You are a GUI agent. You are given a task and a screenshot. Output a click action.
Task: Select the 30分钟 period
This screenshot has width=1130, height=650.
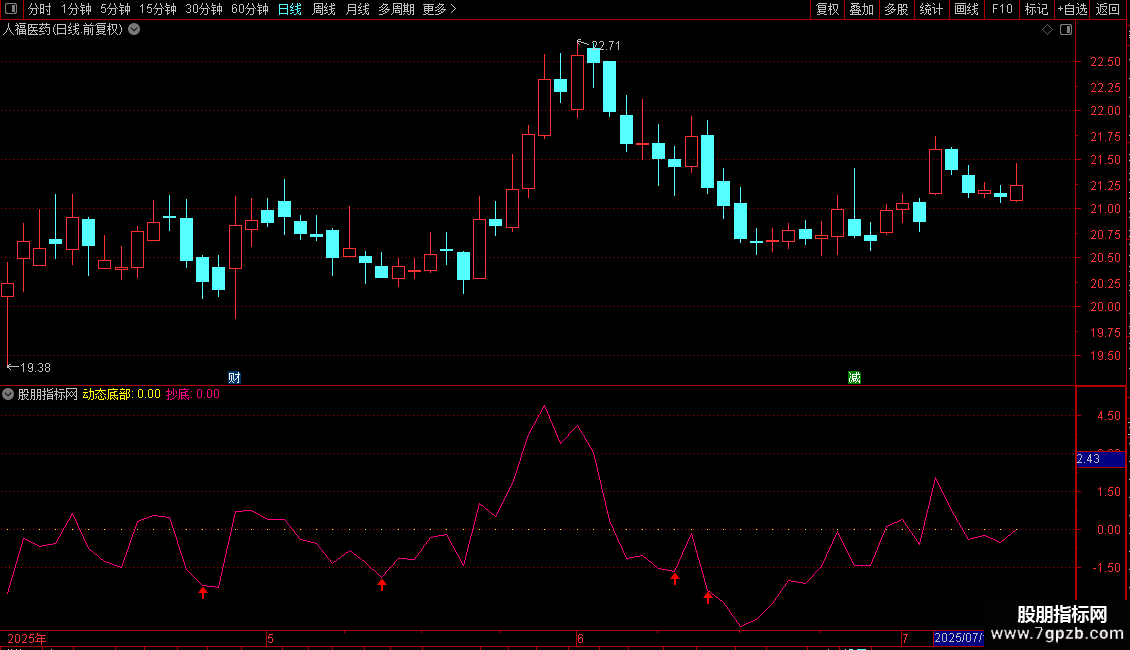[x=204, y=9]
